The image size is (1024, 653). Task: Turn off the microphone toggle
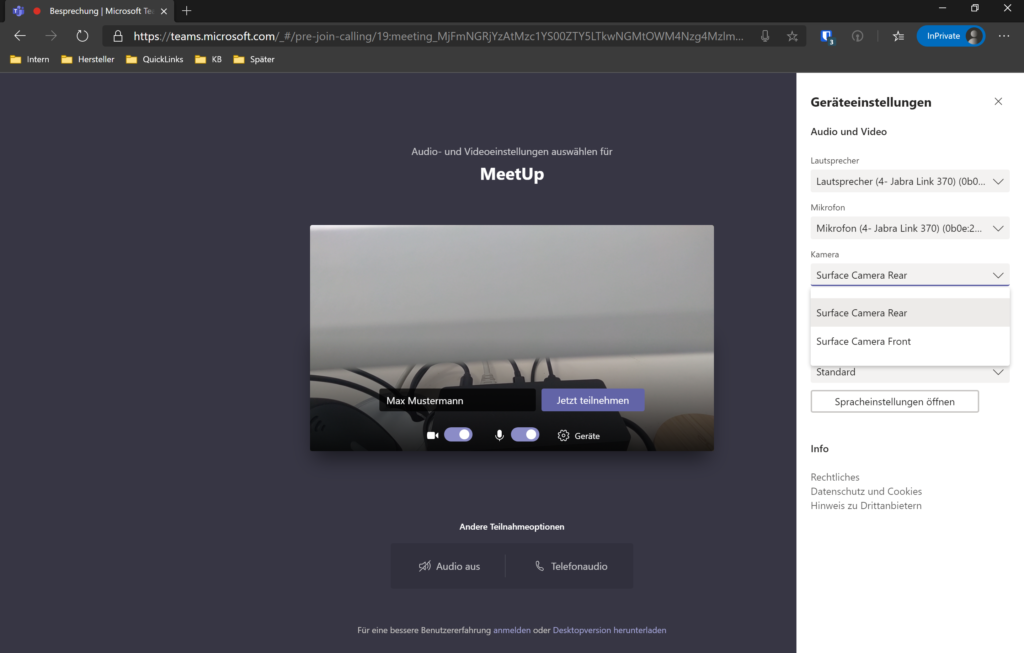[525, 435]
